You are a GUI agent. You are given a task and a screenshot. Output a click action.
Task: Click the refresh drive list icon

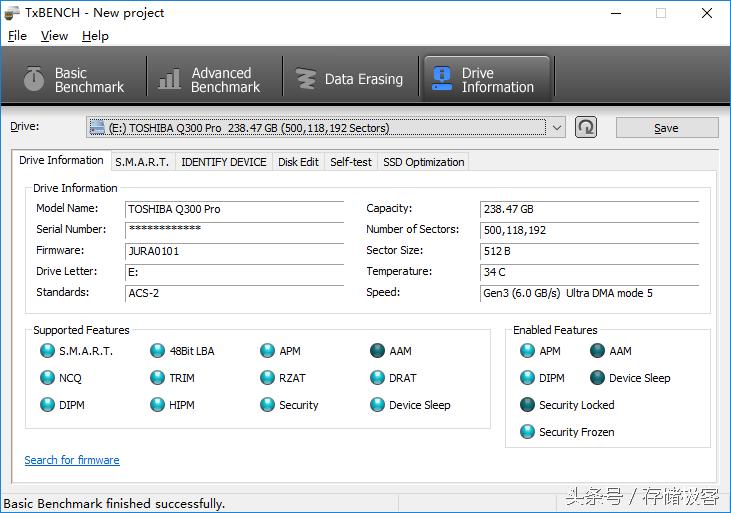click(586, 127)
